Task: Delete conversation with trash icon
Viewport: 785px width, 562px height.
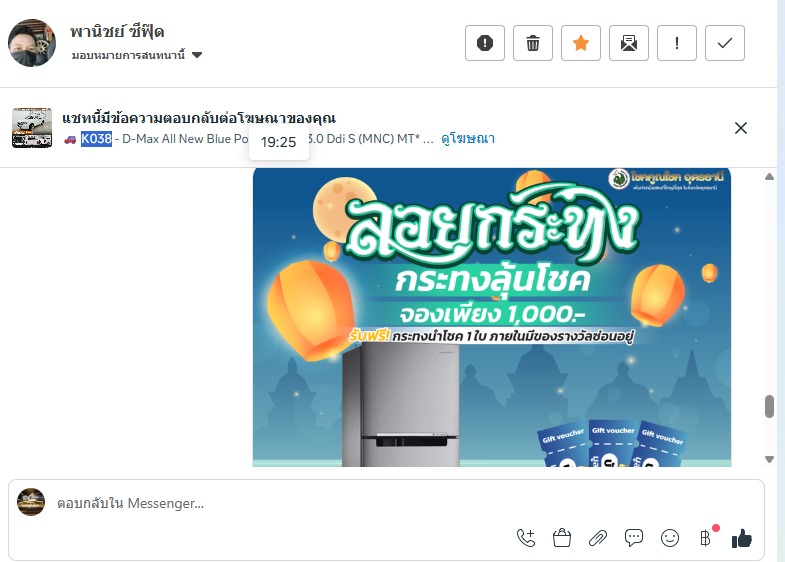Action: pyautogui.click(x=533, y=43)
